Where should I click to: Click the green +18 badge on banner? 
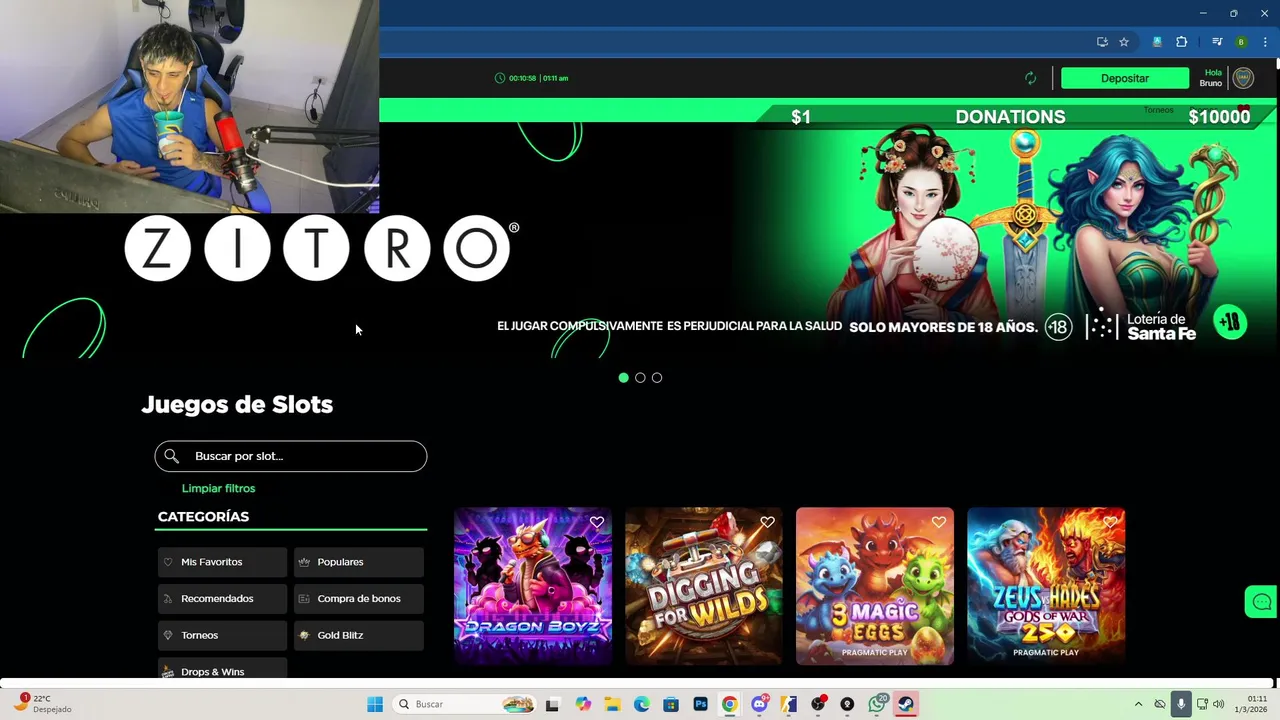[x=1230, y=322]
